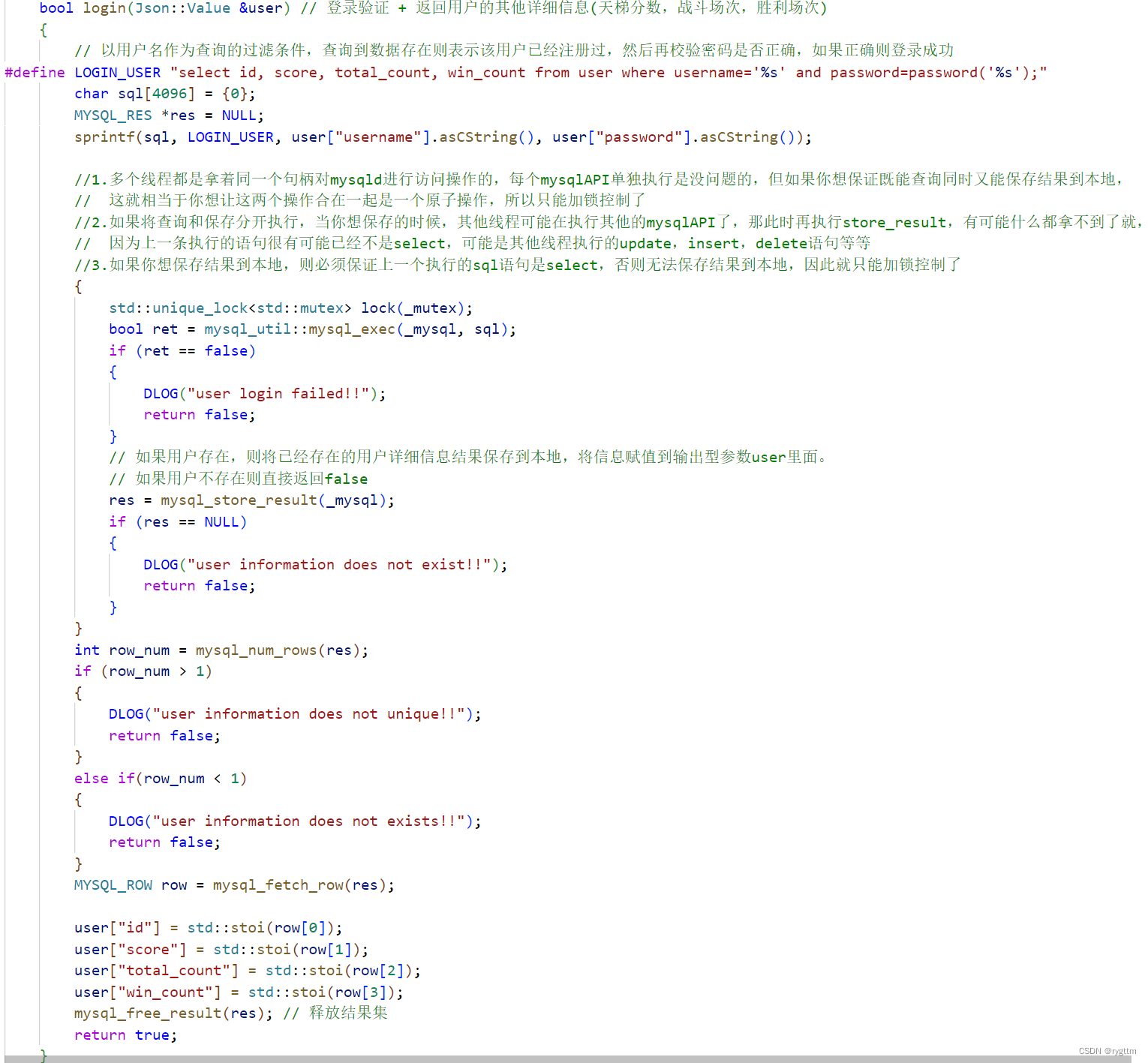Viewport: 1148px width, 1063px height.
Task: Click the 'user["id"] = std::stoi(row[0]);' line
Action: 209,928
